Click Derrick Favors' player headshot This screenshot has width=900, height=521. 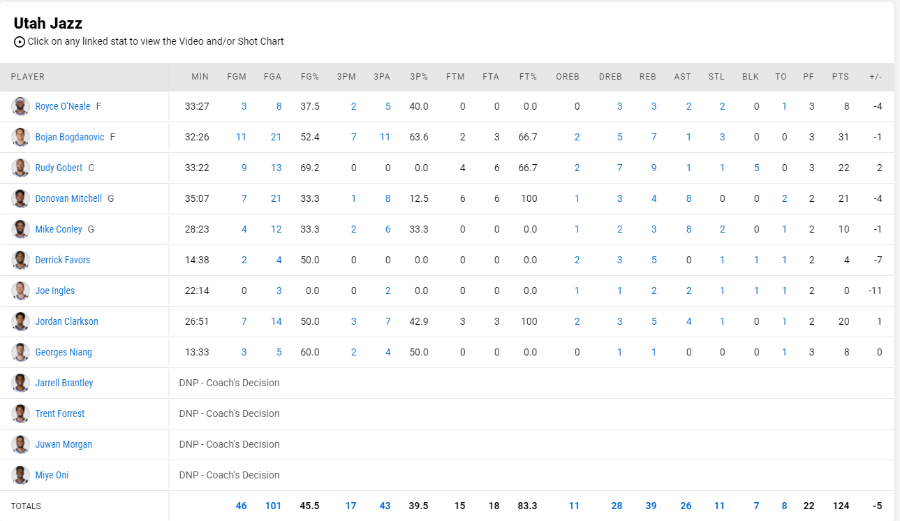[20, 260]
